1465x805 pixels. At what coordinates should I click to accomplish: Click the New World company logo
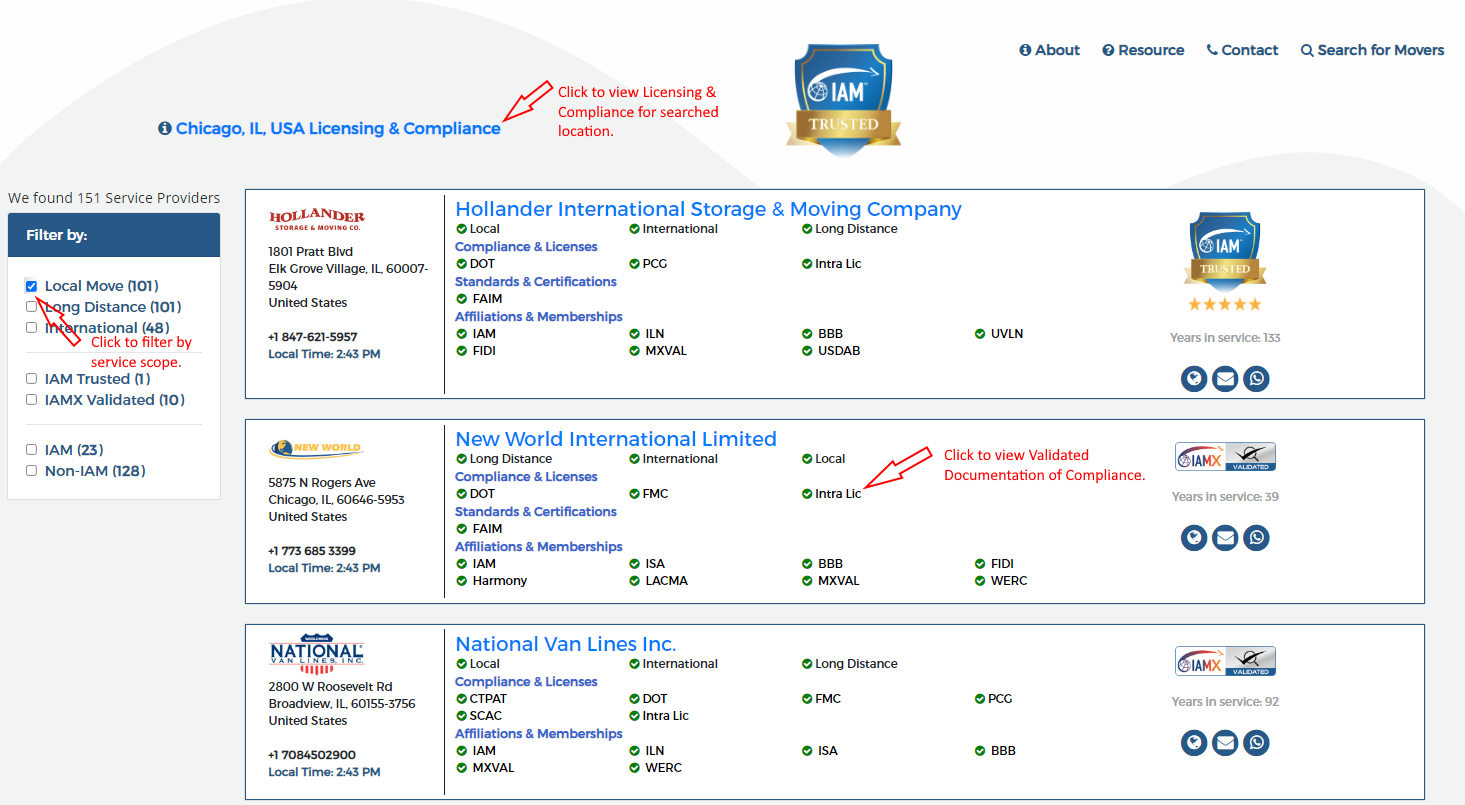point(316,448)
